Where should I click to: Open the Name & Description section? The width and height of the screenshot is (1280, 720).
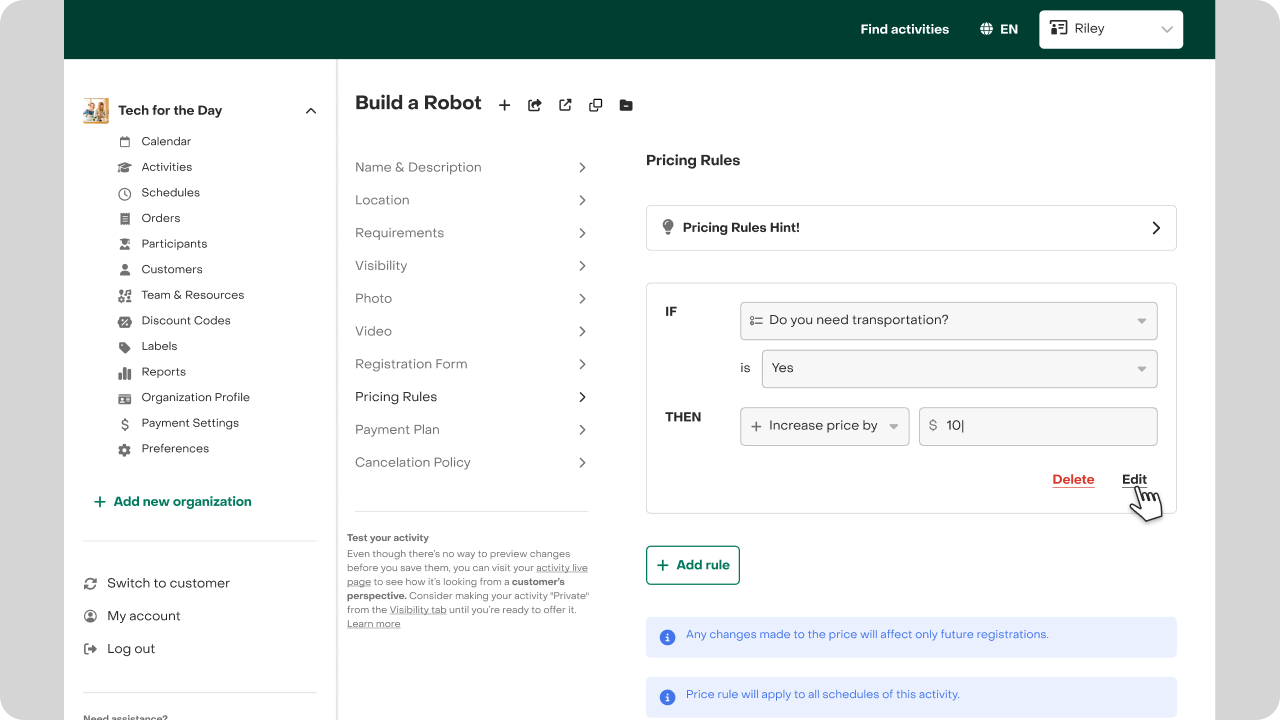471,168
